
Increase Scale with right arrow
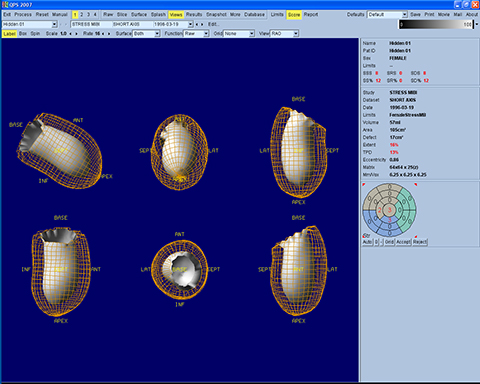pos(76,34)
